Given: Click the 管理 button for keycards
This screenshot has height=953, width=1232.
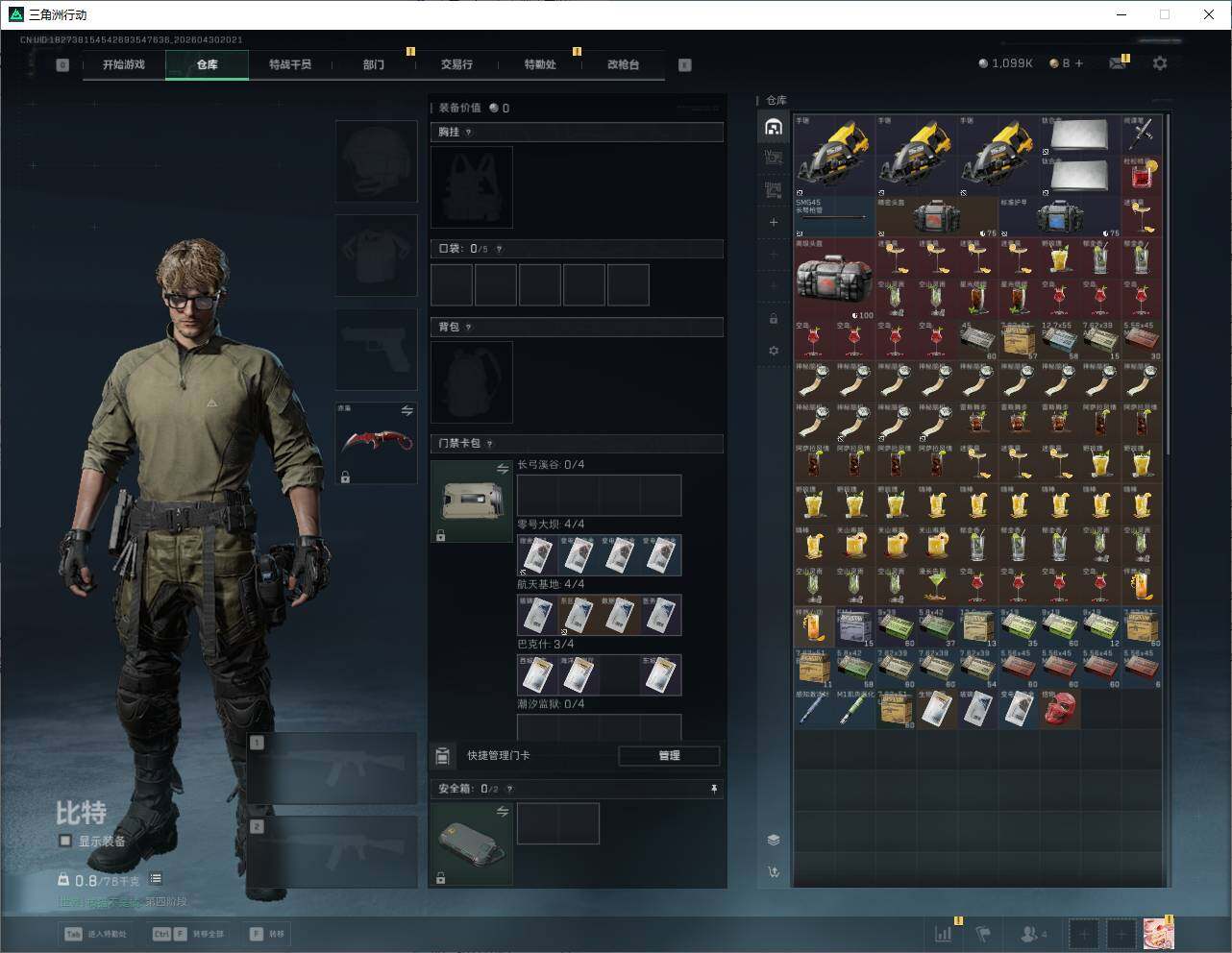Looking at the screenshot, I should click(x=669, y=756).
